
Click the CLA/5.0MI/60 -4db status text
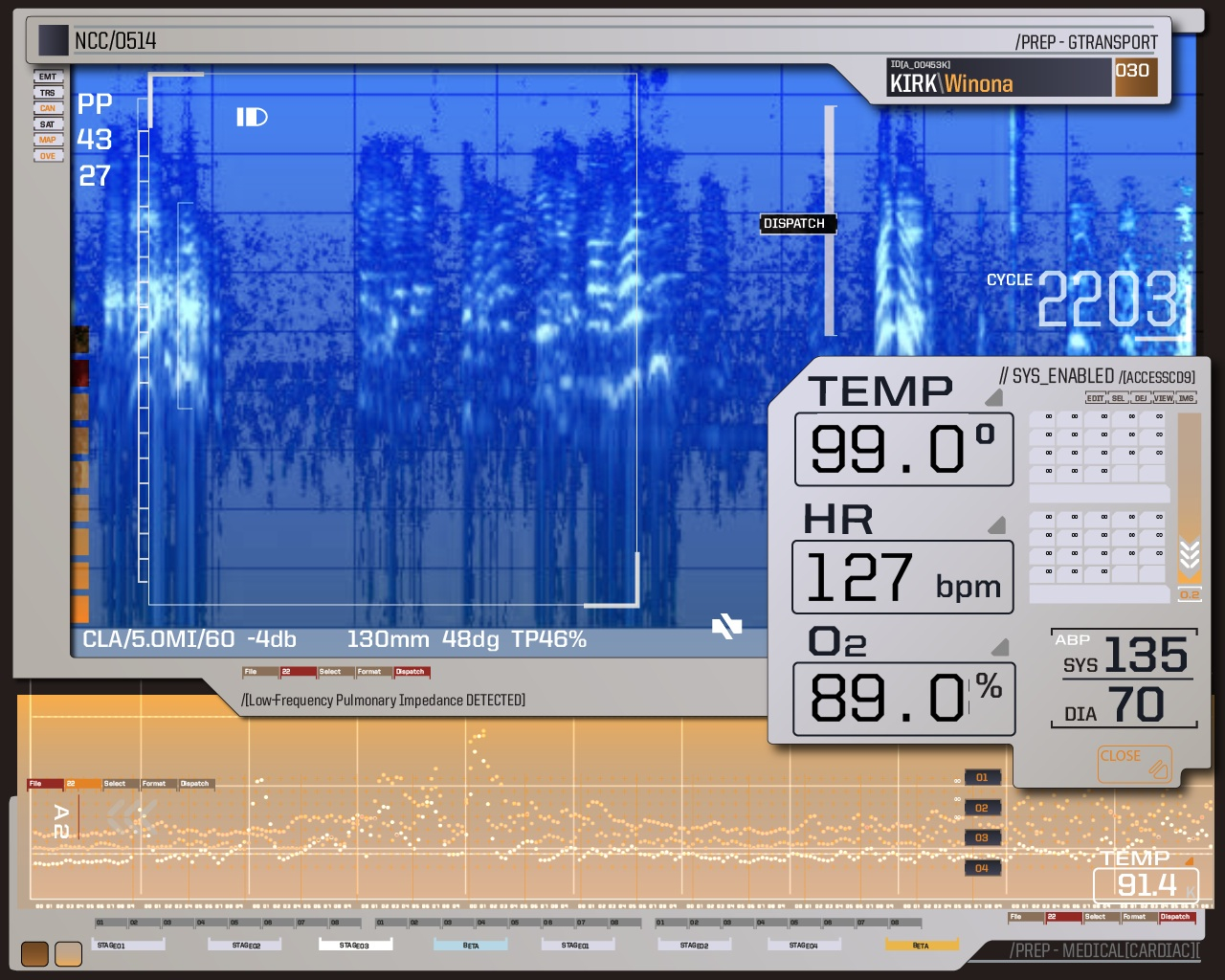click(x=189, y=639)
